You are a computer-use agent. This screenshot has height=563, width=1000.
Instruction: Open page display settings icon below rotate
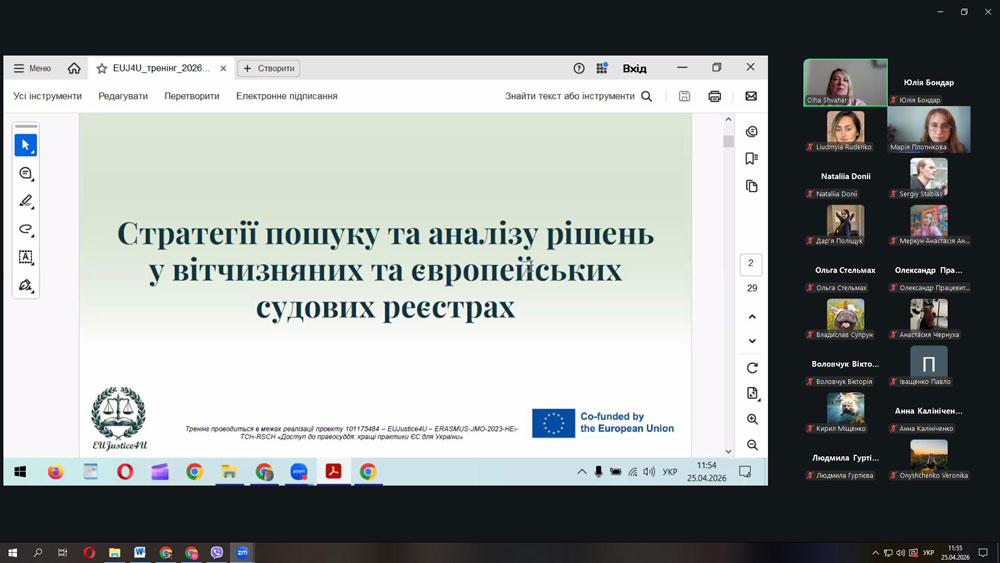pos(753,393)
